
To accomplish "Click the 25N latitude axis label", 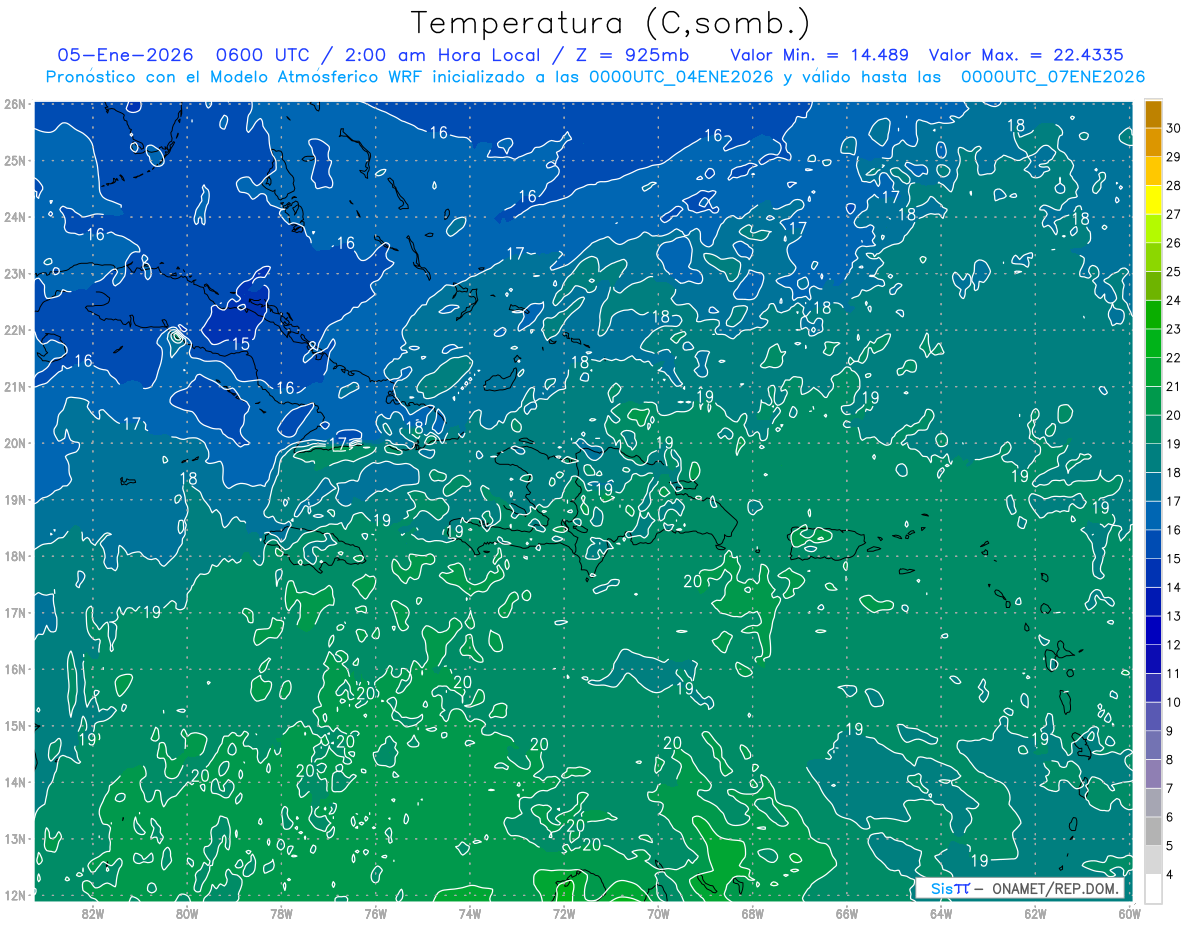I will click(14, 160).
